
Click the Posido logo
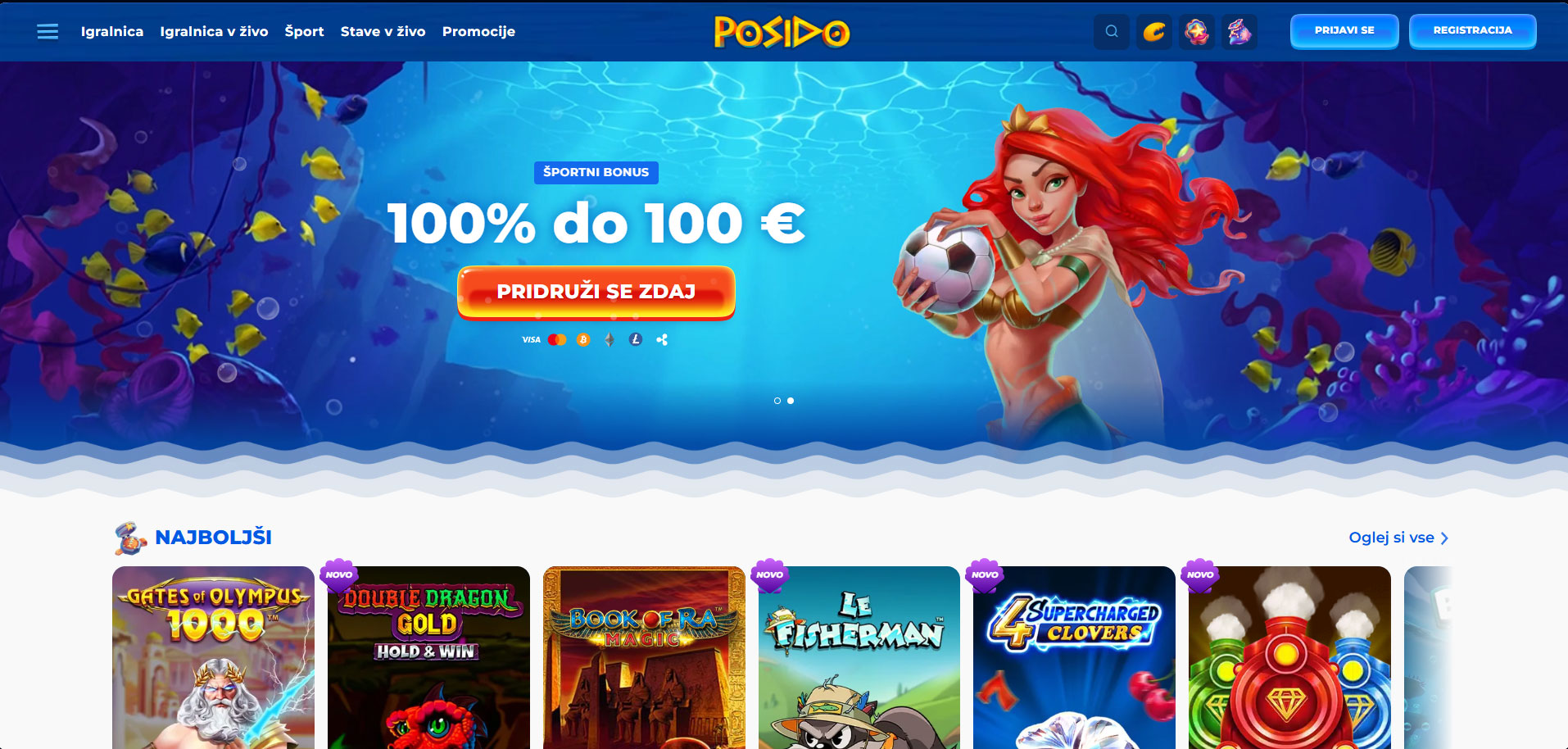click(x=782, y=32)
